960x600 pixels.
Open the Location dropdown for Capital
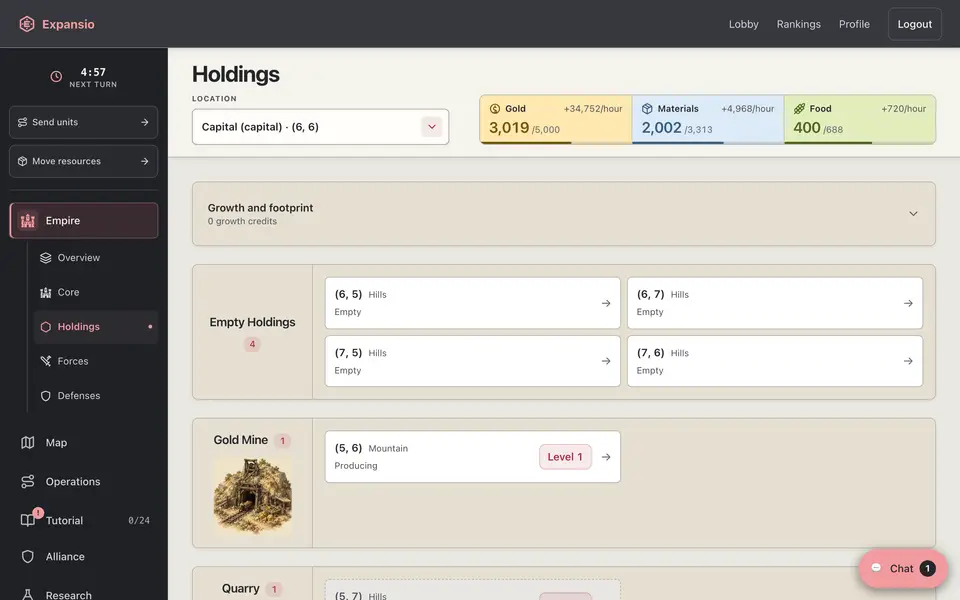coord(320,127)
